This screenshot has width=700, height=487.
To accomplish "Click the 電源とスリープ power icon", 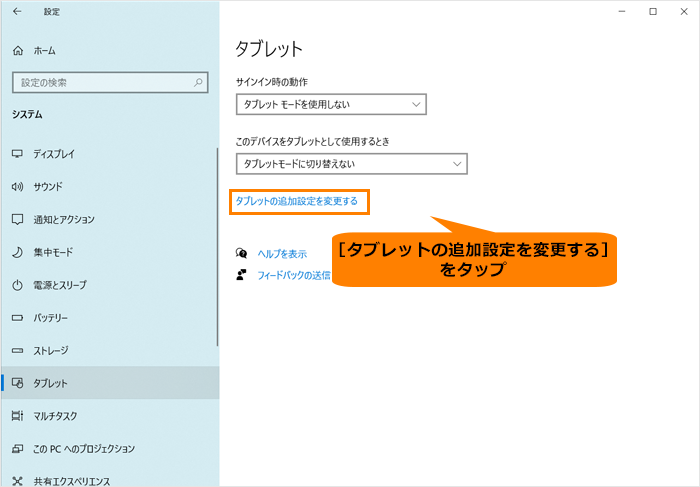I will coord(17,285).
